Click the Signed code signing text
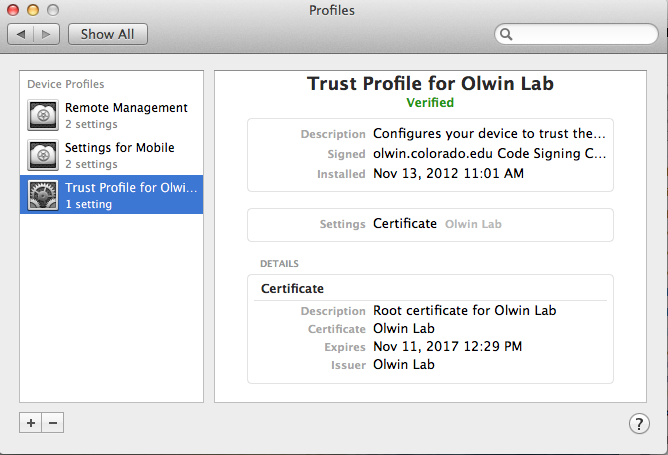 489,154
